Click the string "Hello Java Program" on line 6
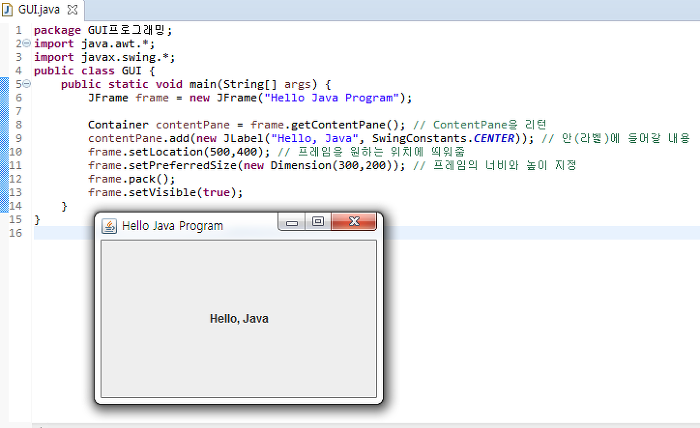Image resolution: width=700 pixels, height=428 pixels. (x=331, y=98)
